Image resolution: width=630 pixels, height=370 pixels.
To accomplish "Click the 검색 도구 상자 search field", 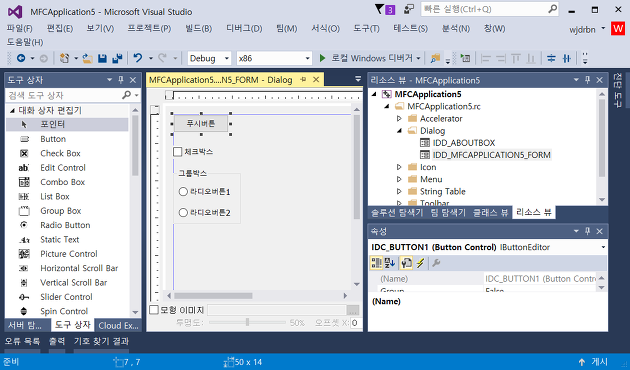I will [x=64, y=96].
